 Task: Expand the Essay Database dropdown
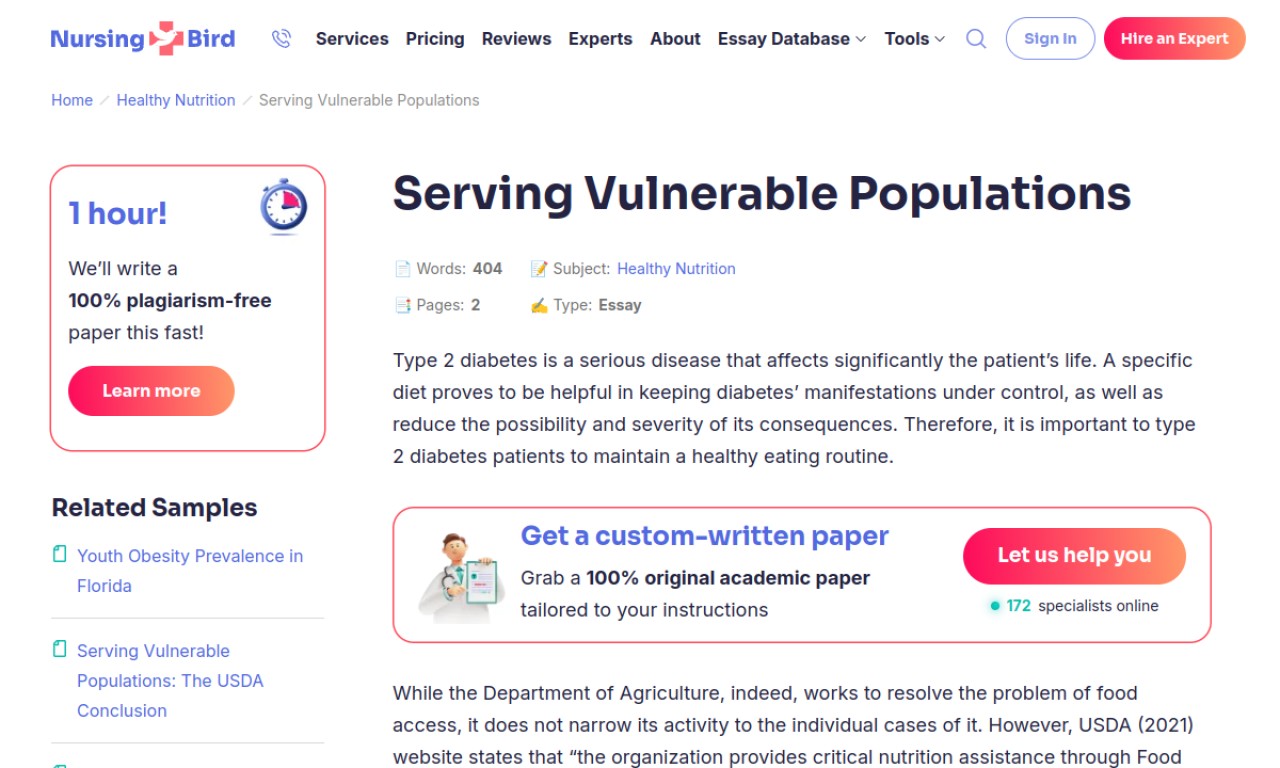792,39
